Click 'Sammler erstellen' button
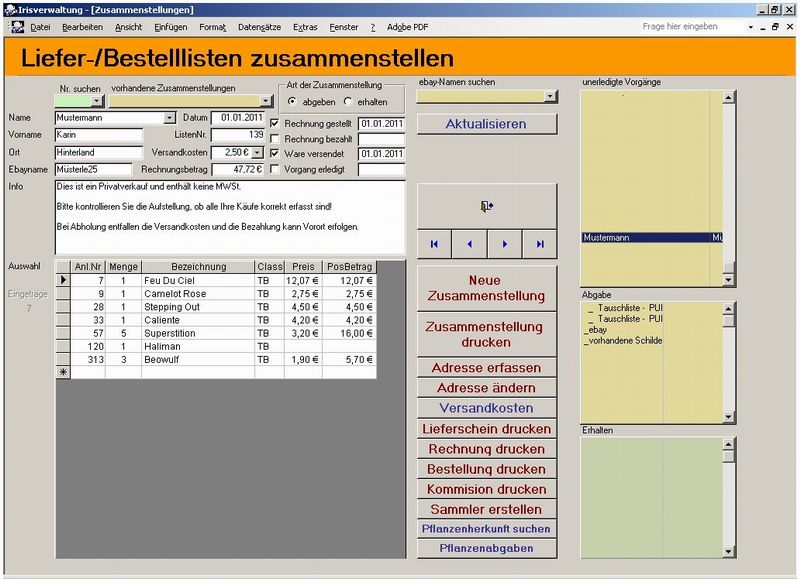 pyautogui.click(x=487, y=509)
